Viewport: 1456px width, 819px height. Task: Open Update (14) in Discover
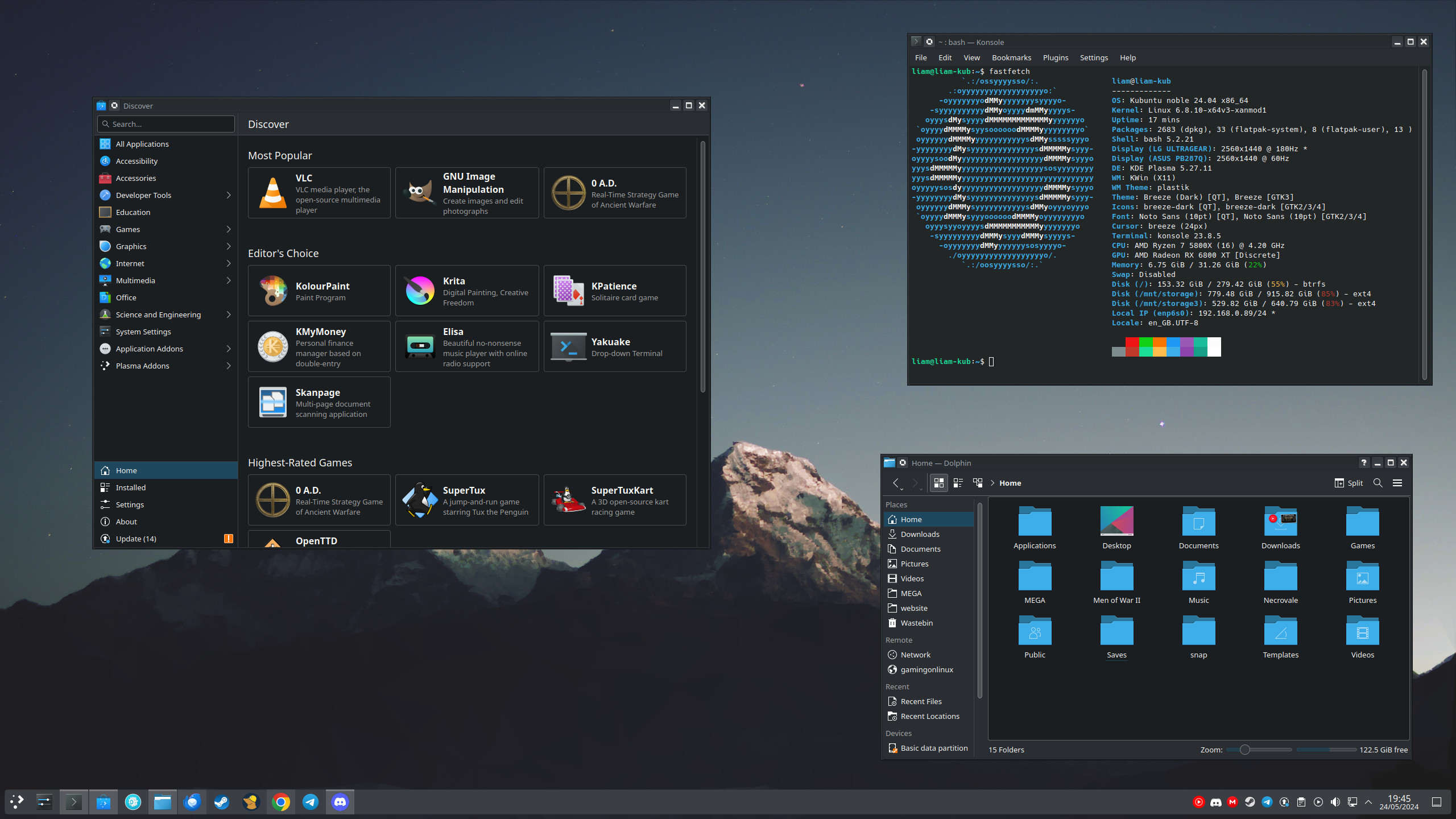(136, 539)
